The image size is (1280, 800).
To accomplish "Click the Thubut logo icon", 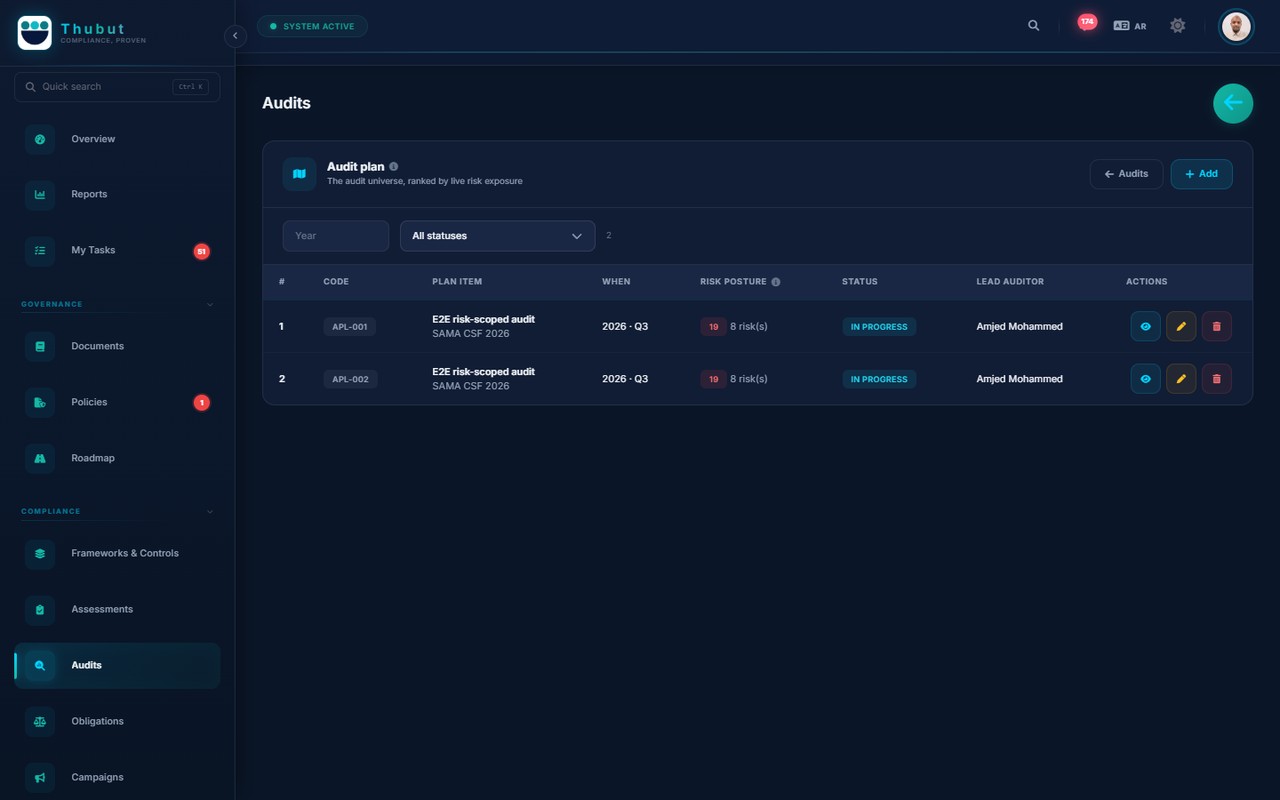I will pyautogui.click(x=35, y=33).
